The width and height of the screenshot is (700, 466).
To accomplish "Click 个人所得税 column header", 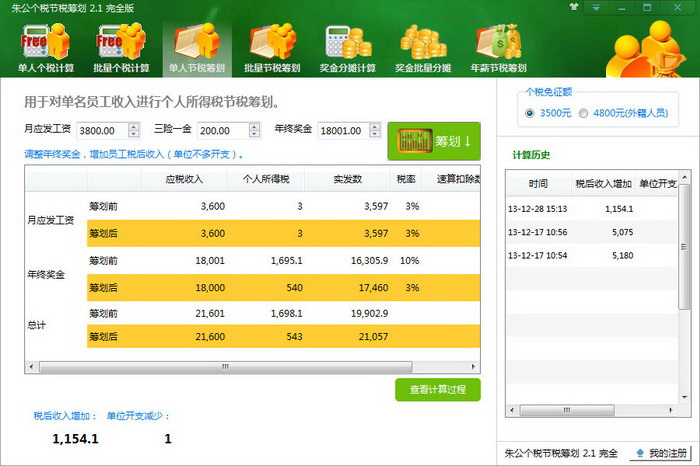I will pyautogui.click(x=266, y=179).
